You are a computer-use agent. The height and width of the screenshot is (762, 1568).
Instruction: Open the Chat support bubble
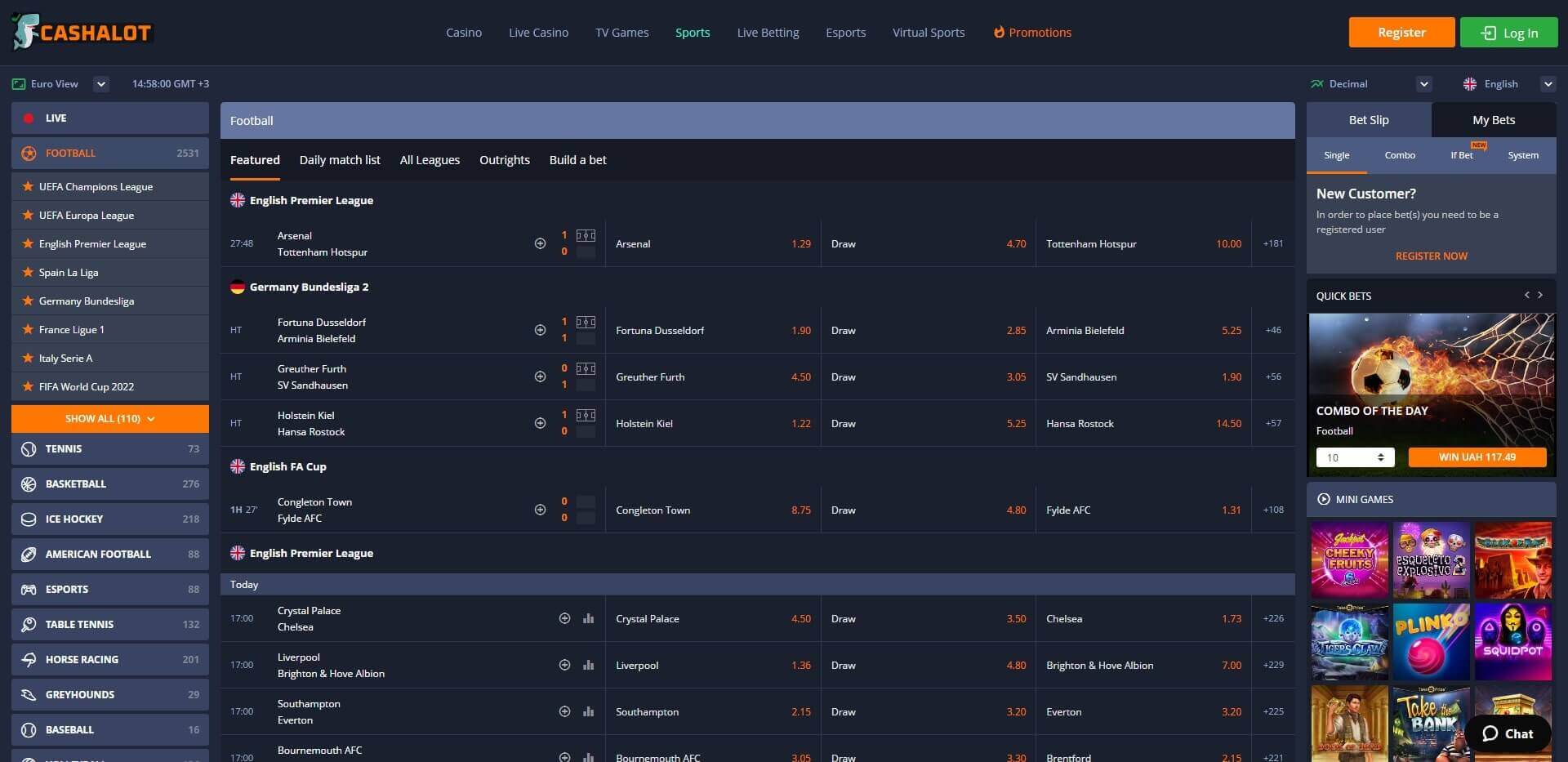[x=1508, y=733]
